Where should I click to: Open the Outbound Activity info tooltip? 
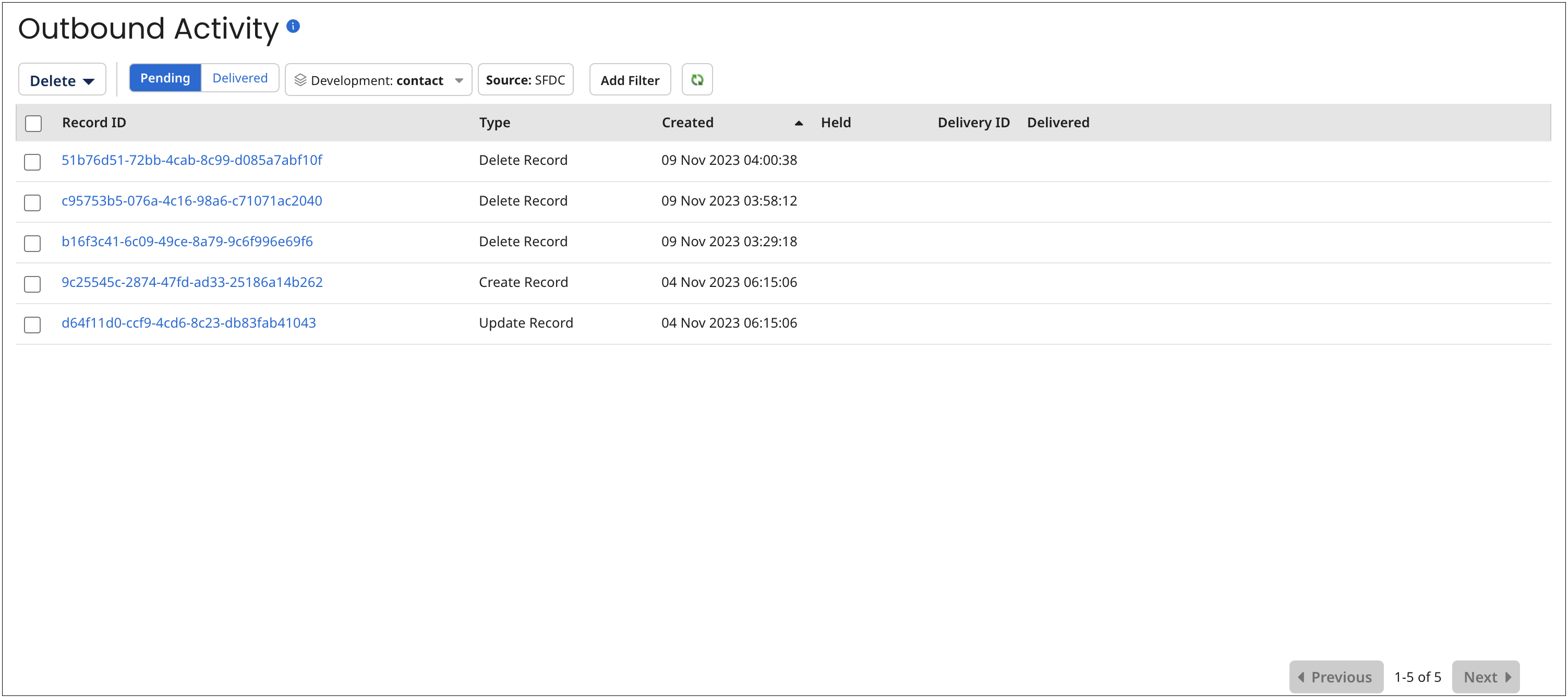tap(294, 26)
